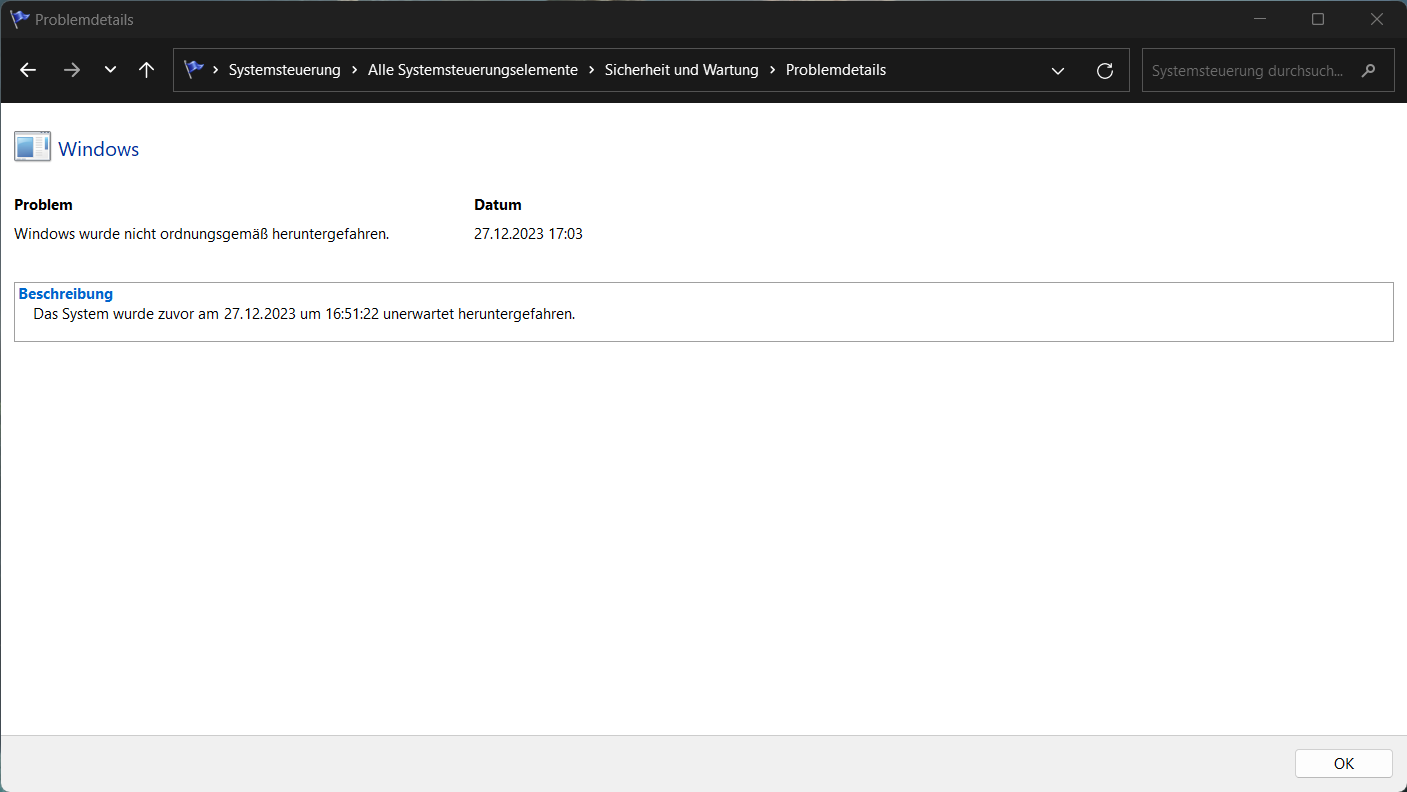Click the Datum column header
Viewport: 1407px width, 792px height.
point(498,205)
